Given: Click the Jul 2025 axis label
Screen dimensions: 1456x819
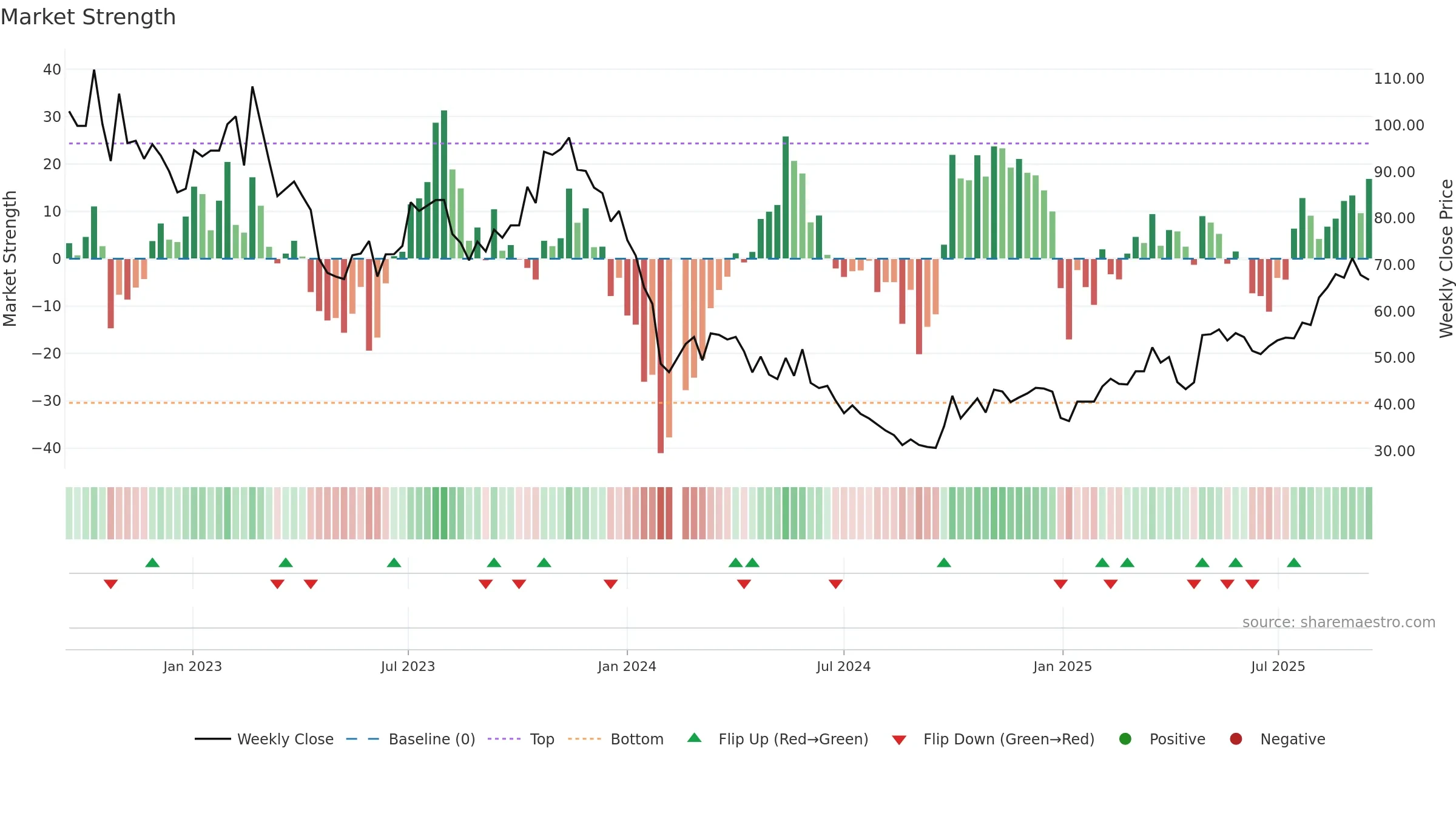Looking at the screenshot, I should tap(1278, 667).
